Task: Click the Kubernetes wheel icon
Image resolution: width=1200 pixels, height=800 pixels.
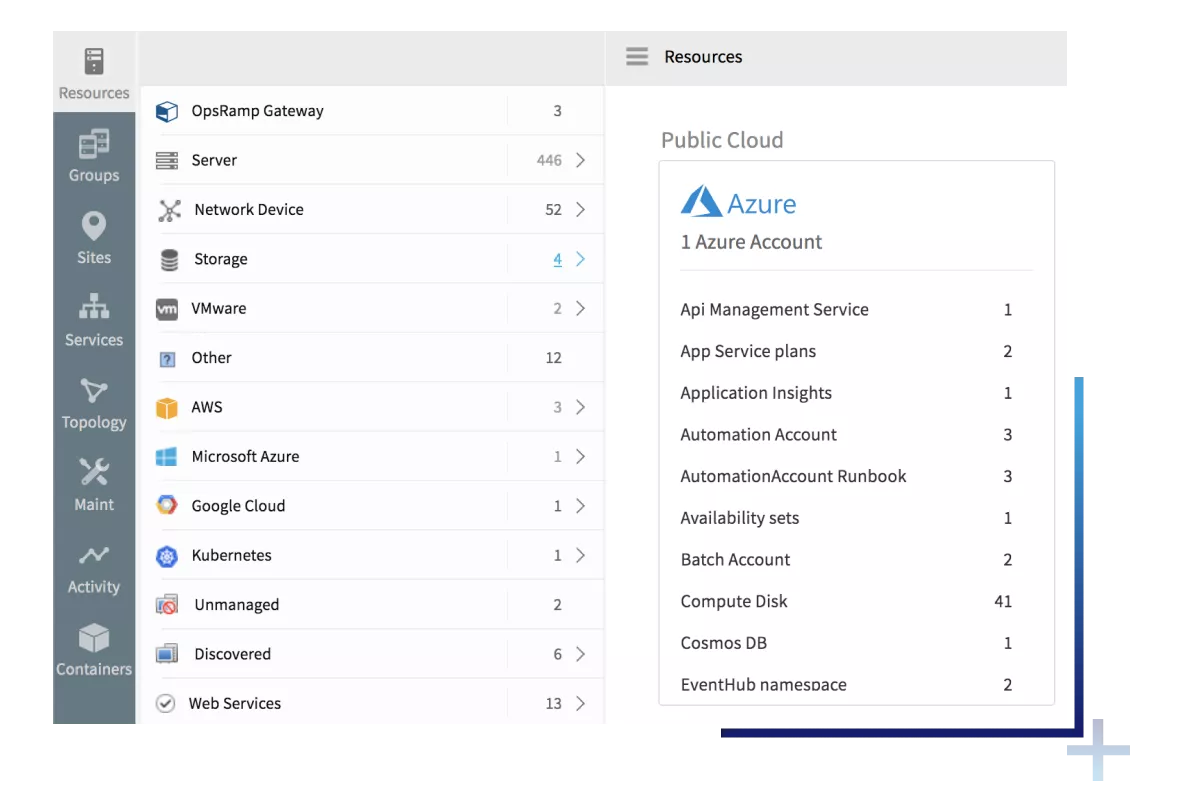Action: coord(167,556)
